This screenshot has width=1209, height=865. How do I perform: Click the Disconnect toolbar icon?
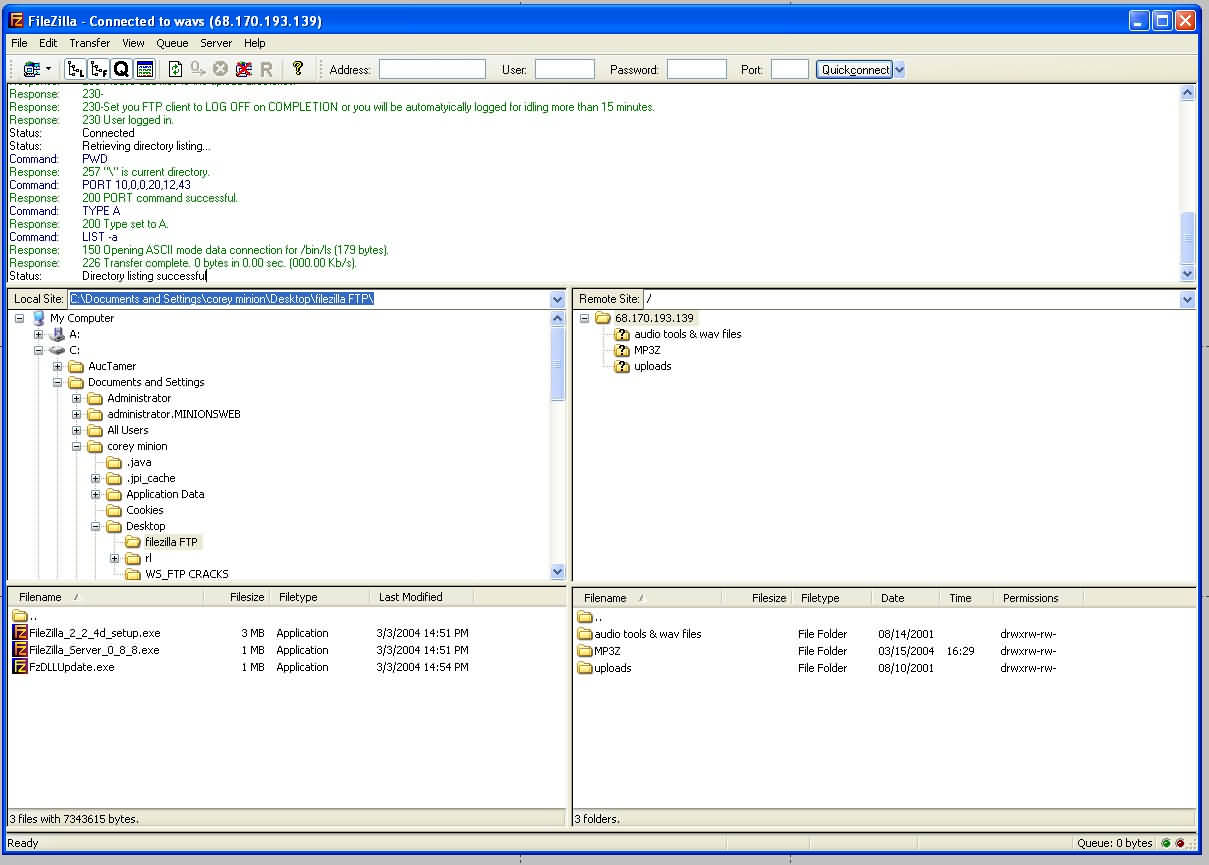tap(243, 69)
